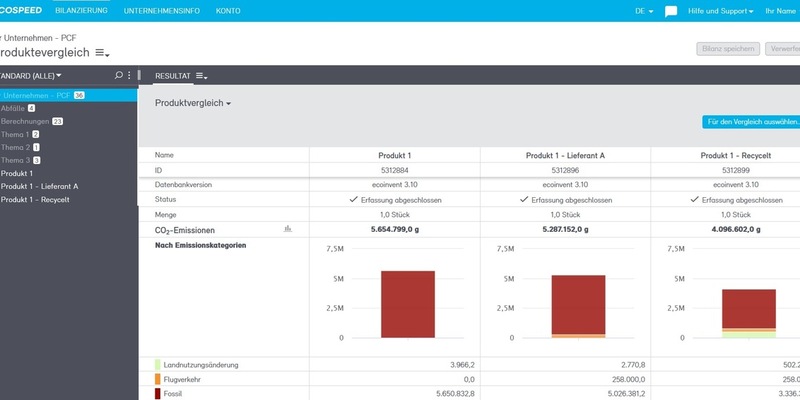The width and height of the screenshot is (800, 400).
Task: Click the Für den Vergleich auswählen button
Action: [751, 122]
